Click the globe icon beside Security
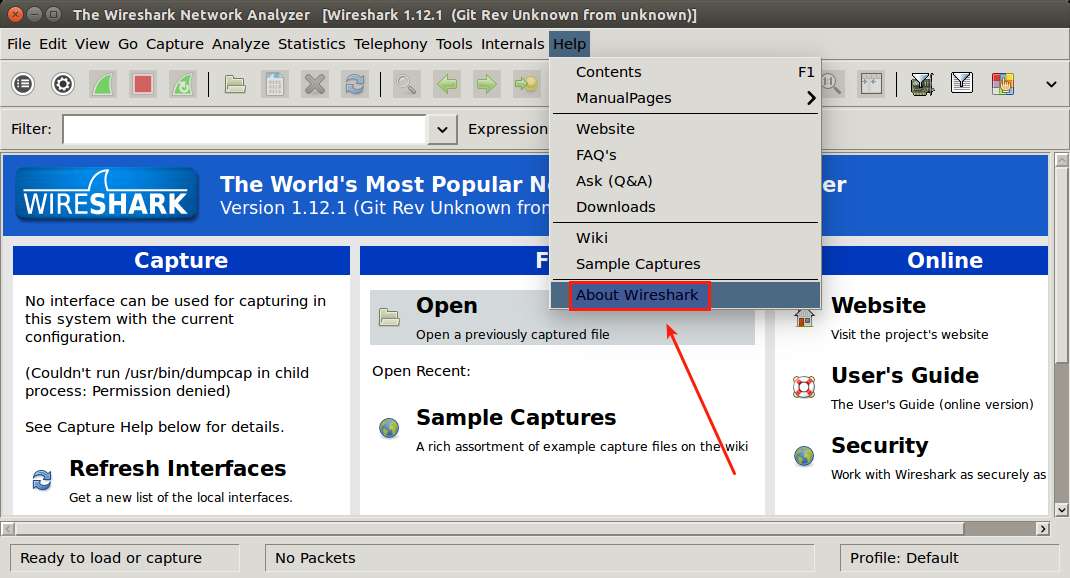1070x578 pixels. pyautogui.click(x=804, y=456)
